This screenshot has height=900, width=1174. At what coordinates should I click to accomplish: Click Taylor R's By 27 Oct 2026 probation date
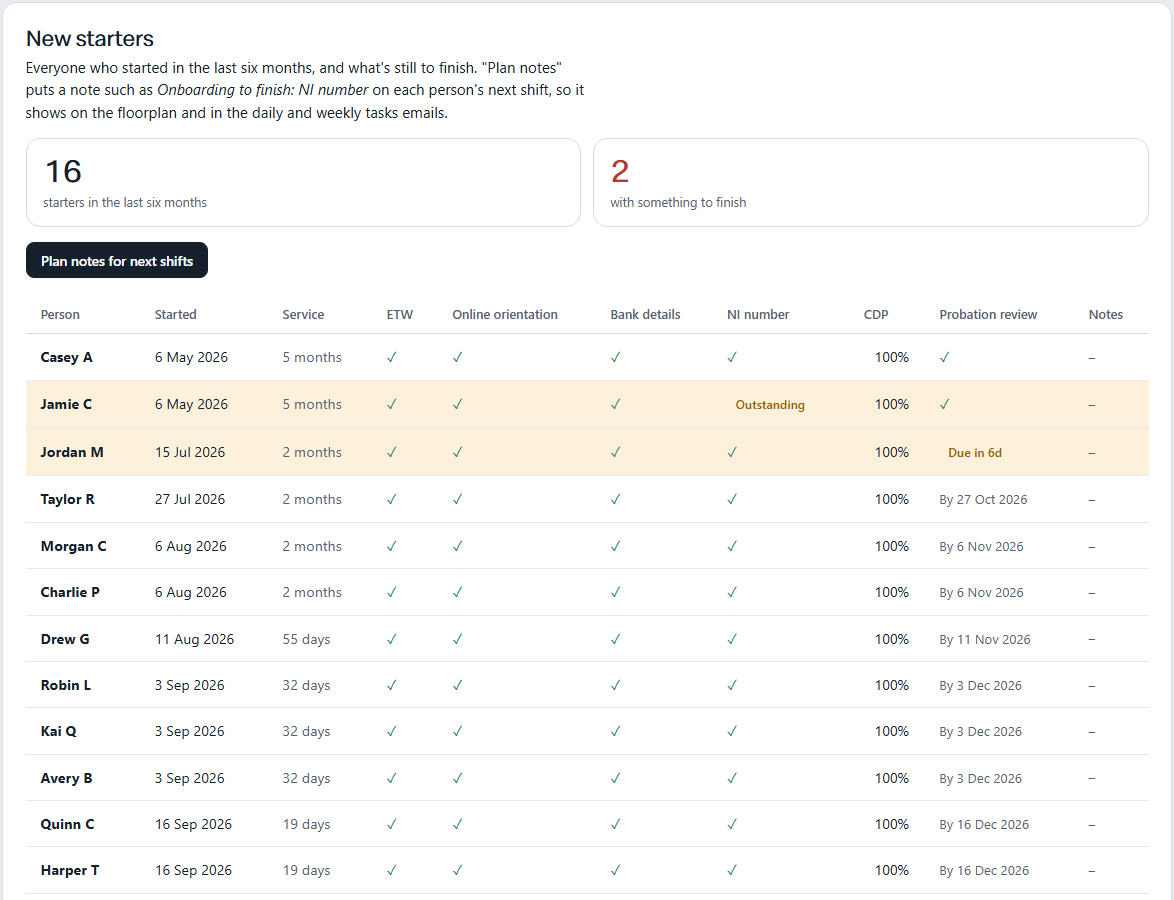click(x=983, y=499)
